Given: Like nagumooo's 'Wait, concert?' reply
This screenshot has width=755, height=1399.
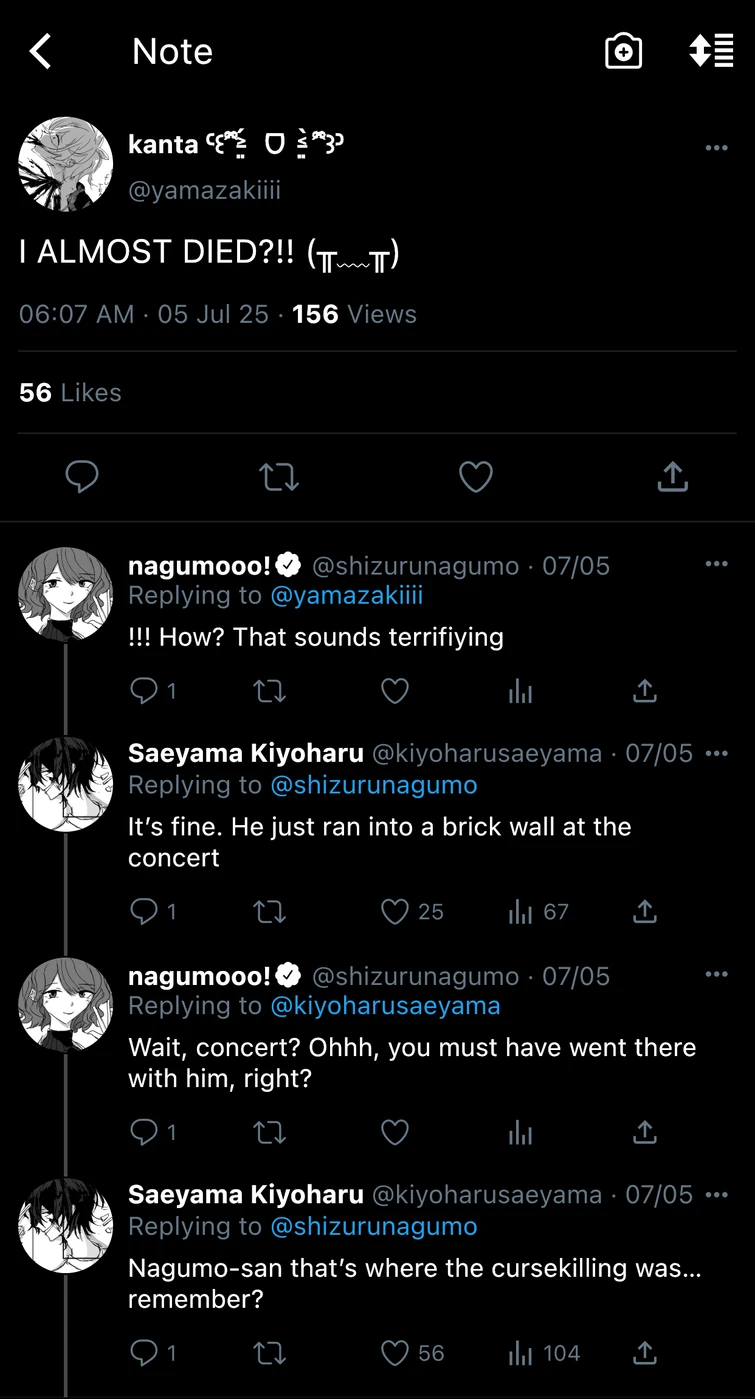Looking at the screenshot, I should tap(395, 1132).
